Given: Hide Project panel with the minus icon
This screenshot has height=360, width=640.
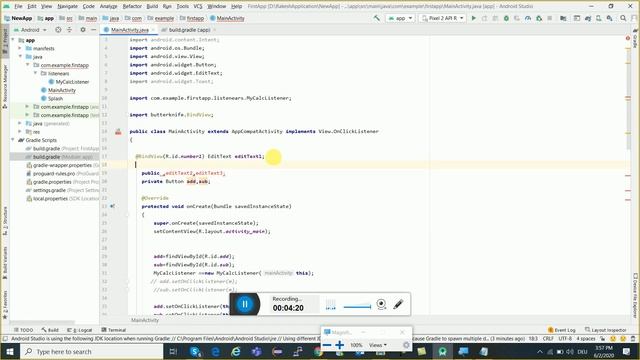Looking at the screenshot, I should [x=93, y=30].
